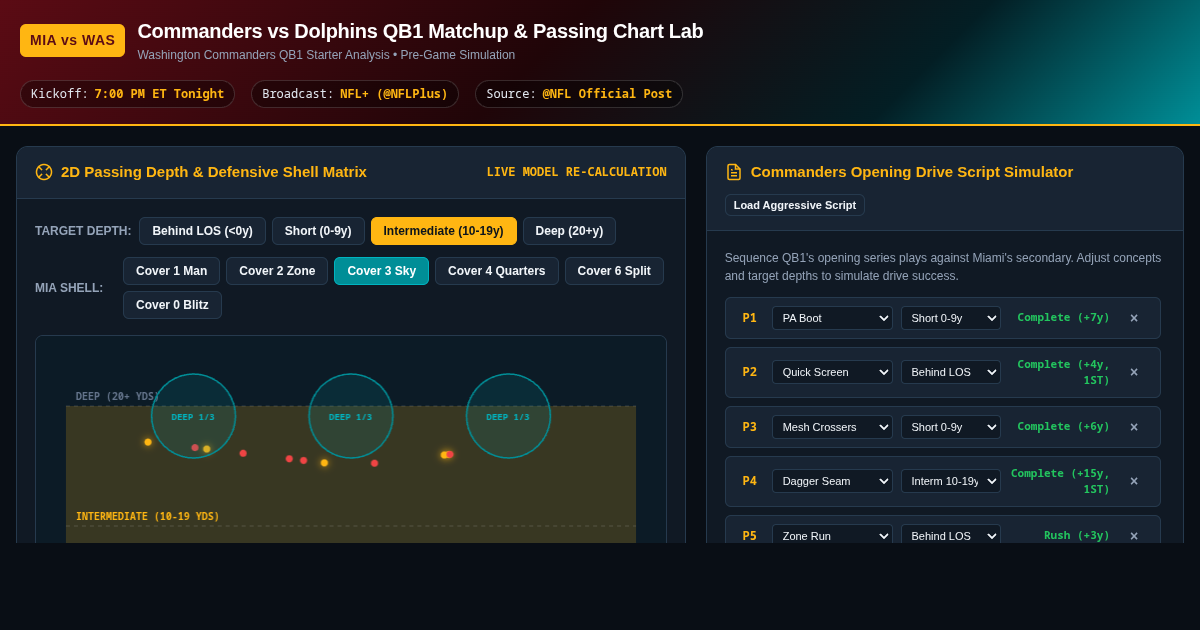This screenshot has height=630, width=1200.
Task: Open P1 PA Boot concept dropdown
Action: pyautogui.click(x=832, y=318)
